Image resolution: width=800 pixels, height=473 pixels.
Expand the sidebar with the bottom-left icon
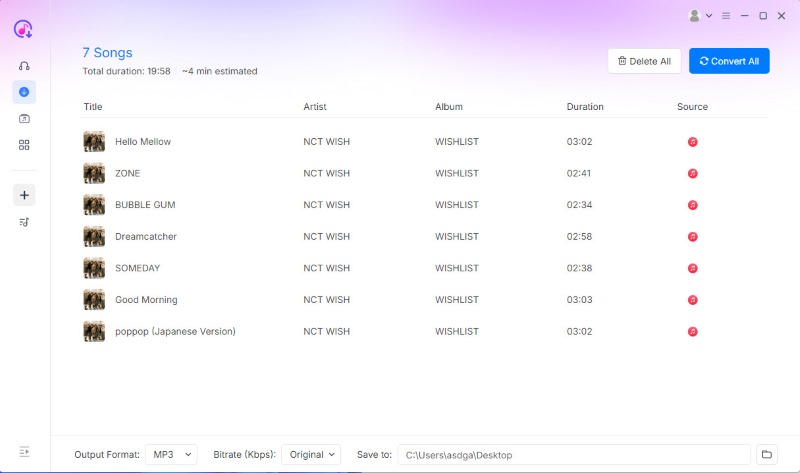pyautogui.click(x=24, y=452)
